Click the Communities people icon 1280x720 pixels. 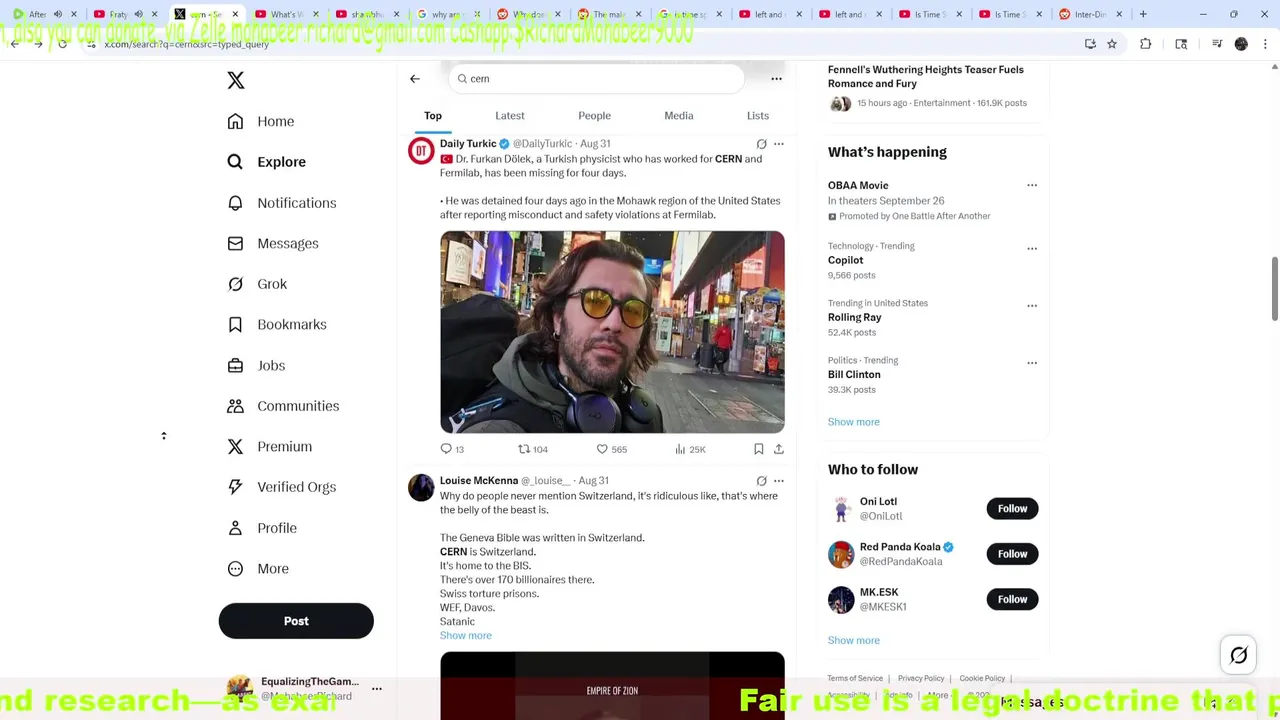[x=235, y=406]
